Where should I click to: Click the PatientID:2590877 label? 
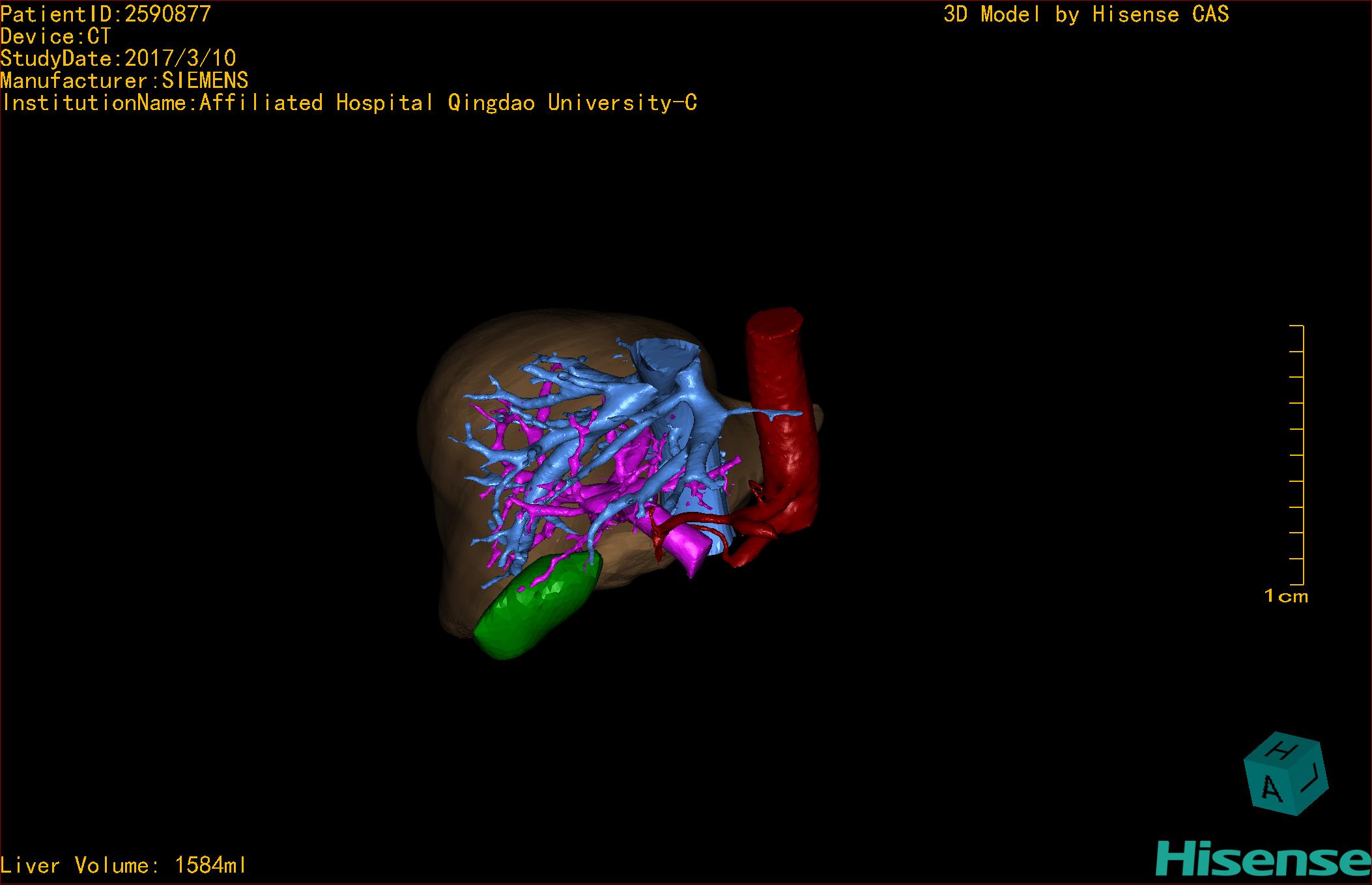coord(106,14)
